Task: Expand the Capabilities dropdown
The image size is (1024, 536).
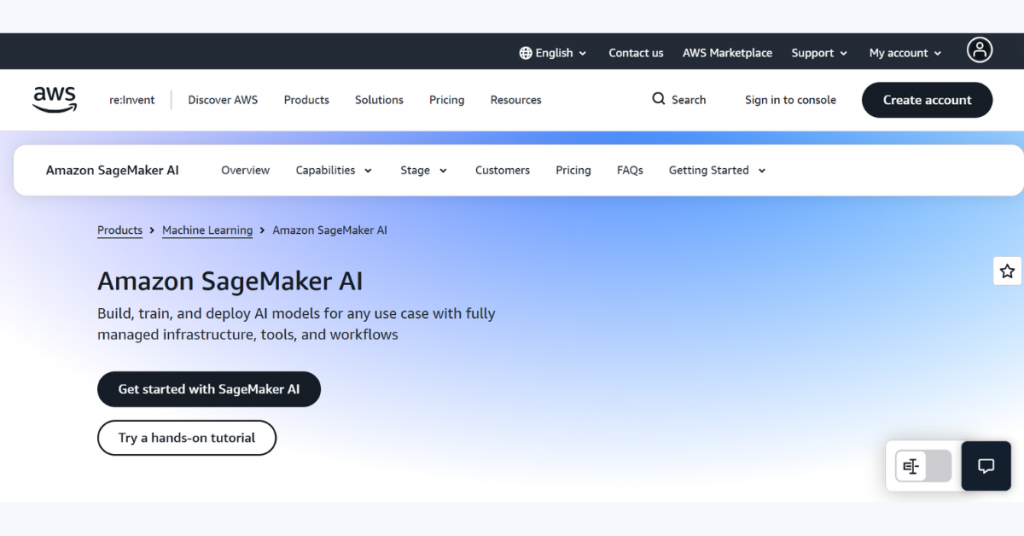Action: click(x=334, y=170)
